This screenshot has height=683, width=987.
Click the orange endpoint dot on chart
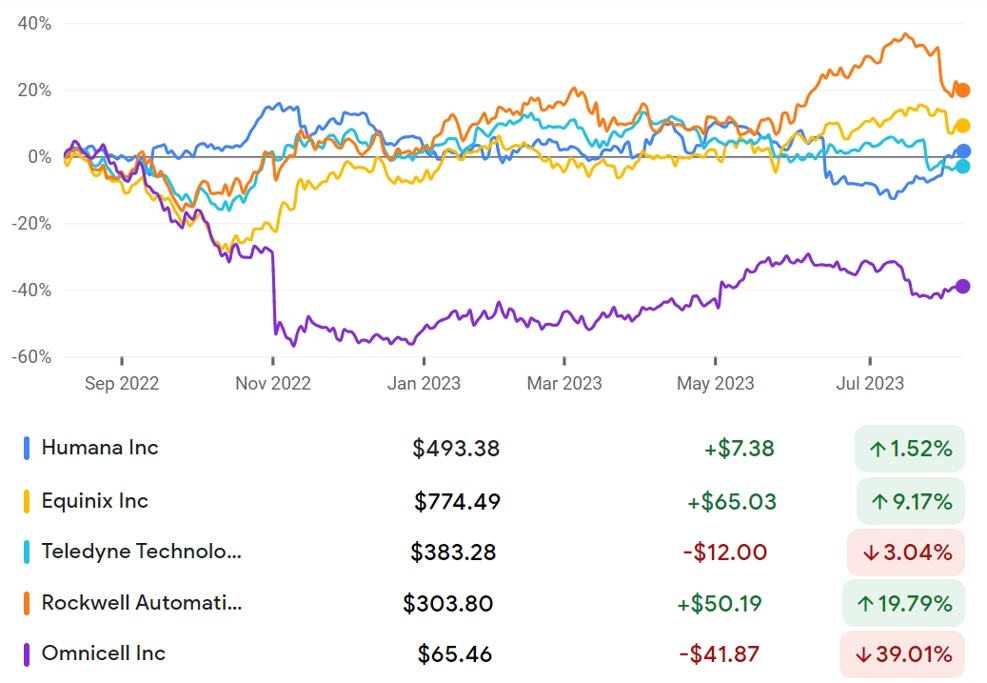[962, 91]
